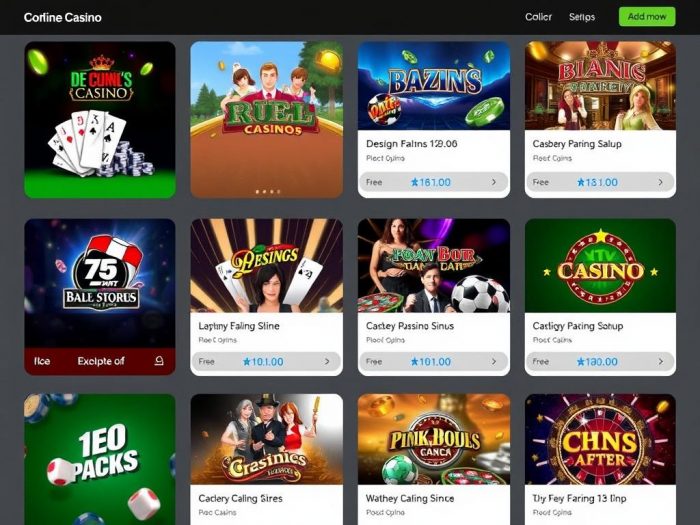Screen dimensions: 700x525
Task: Open the Setigs menu item
Action: click(x=582, y=17)
